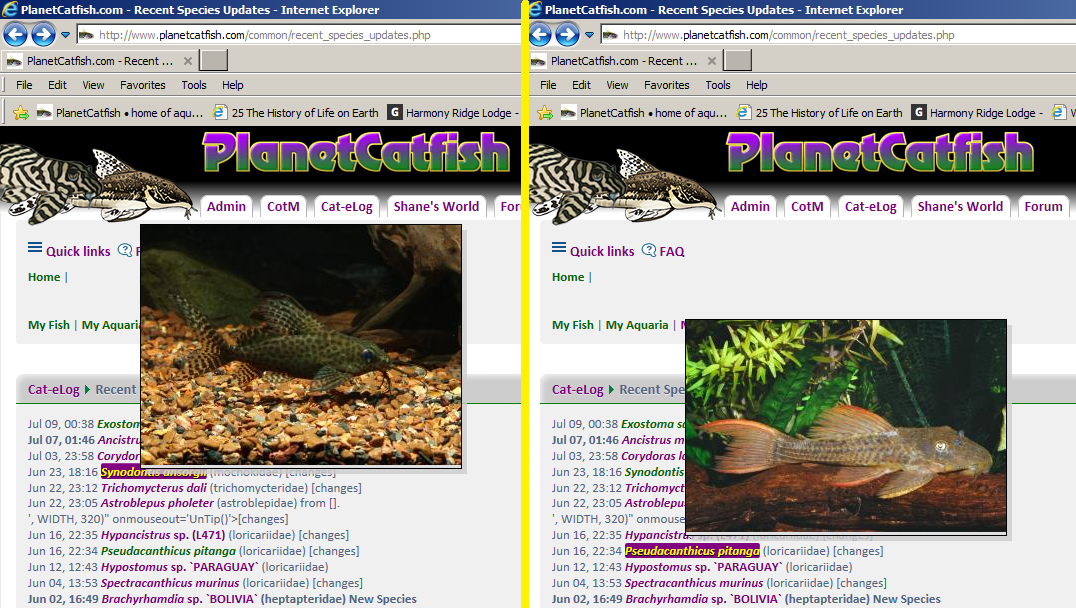Click add-to-favorites star in right window
Screen dimensions: 1076x608
(x=546, y=113)
